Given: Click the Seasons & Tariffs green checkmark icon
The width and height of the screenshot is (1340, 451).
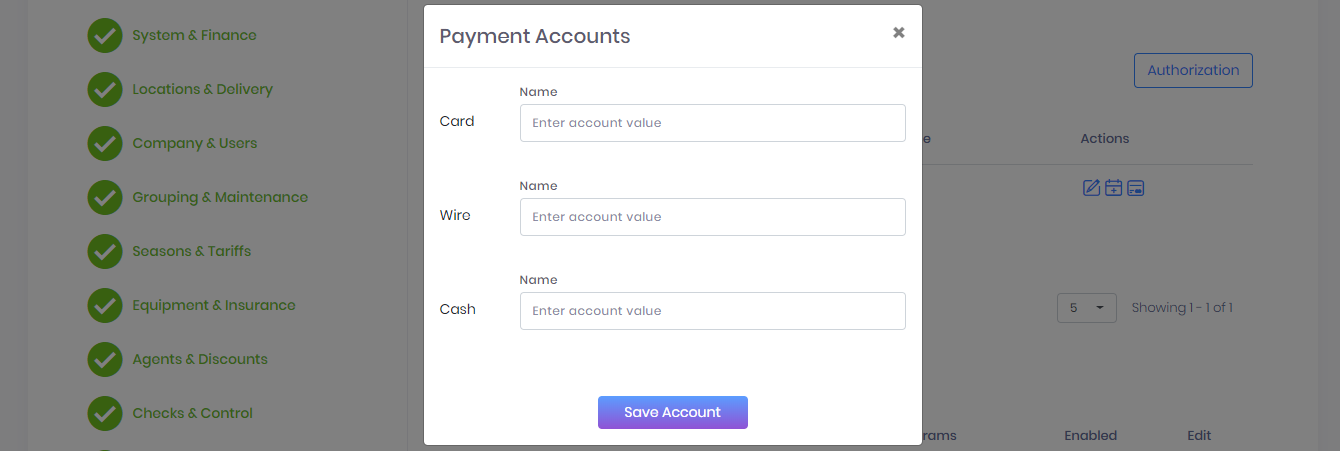Looking at the screenshot, I should 105,251.
